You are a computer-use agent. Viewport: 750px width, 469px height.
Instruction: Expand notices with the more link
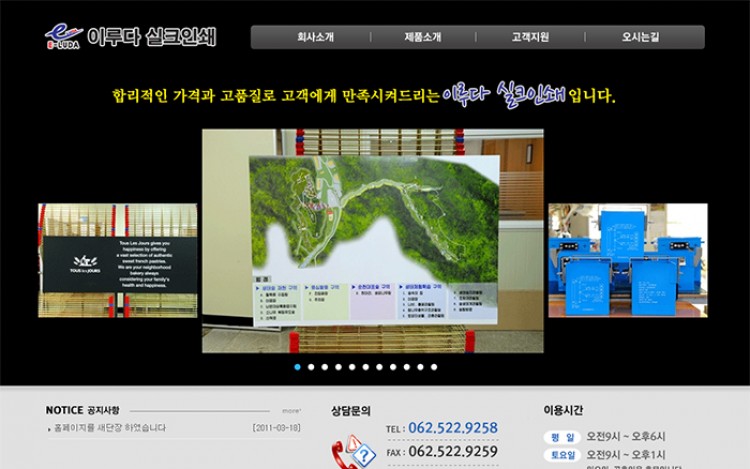point(290,410)
